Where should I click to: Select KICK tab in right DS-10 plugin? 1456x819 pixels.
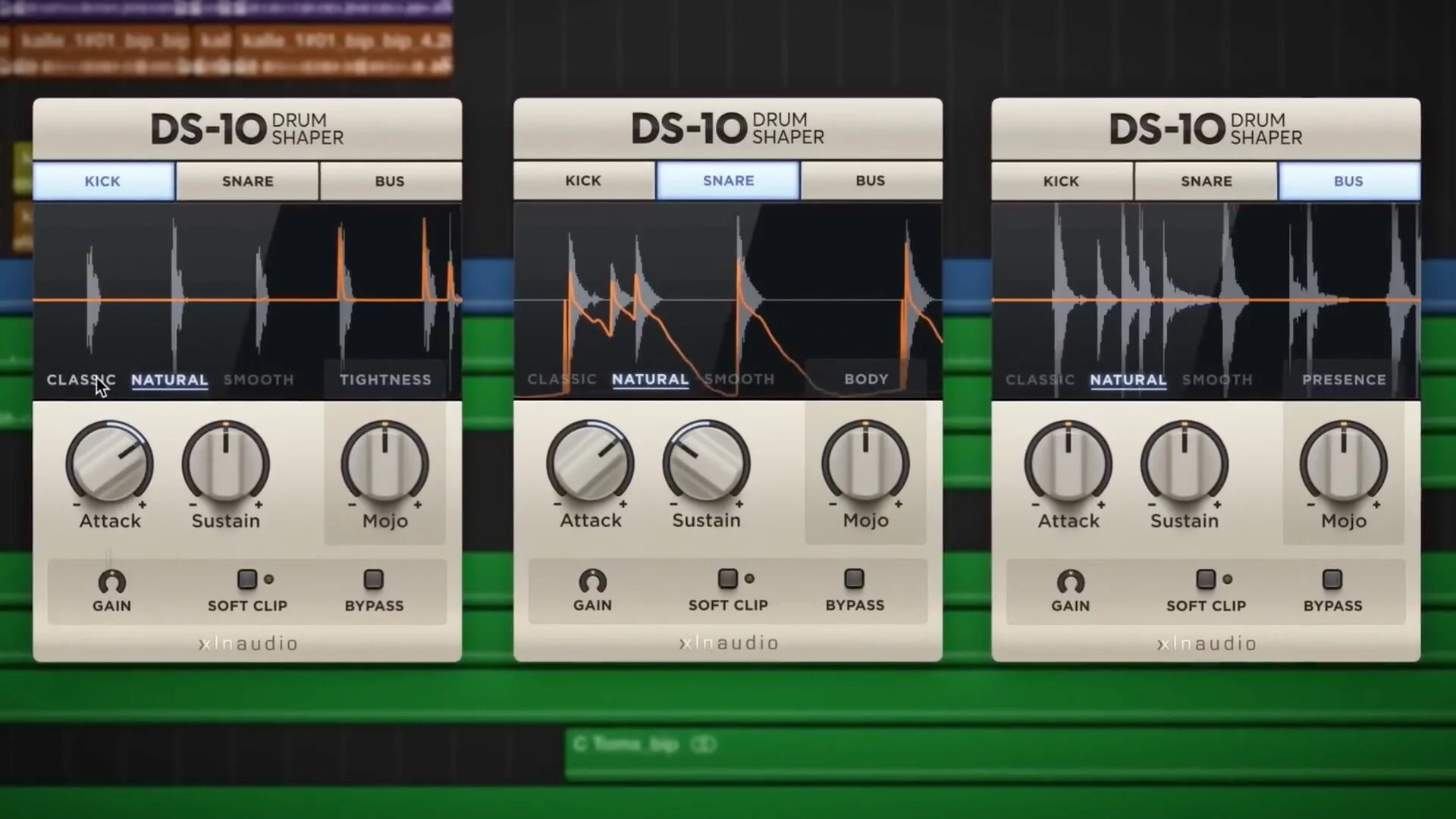pyautogui.click(x=1061, y=181)
